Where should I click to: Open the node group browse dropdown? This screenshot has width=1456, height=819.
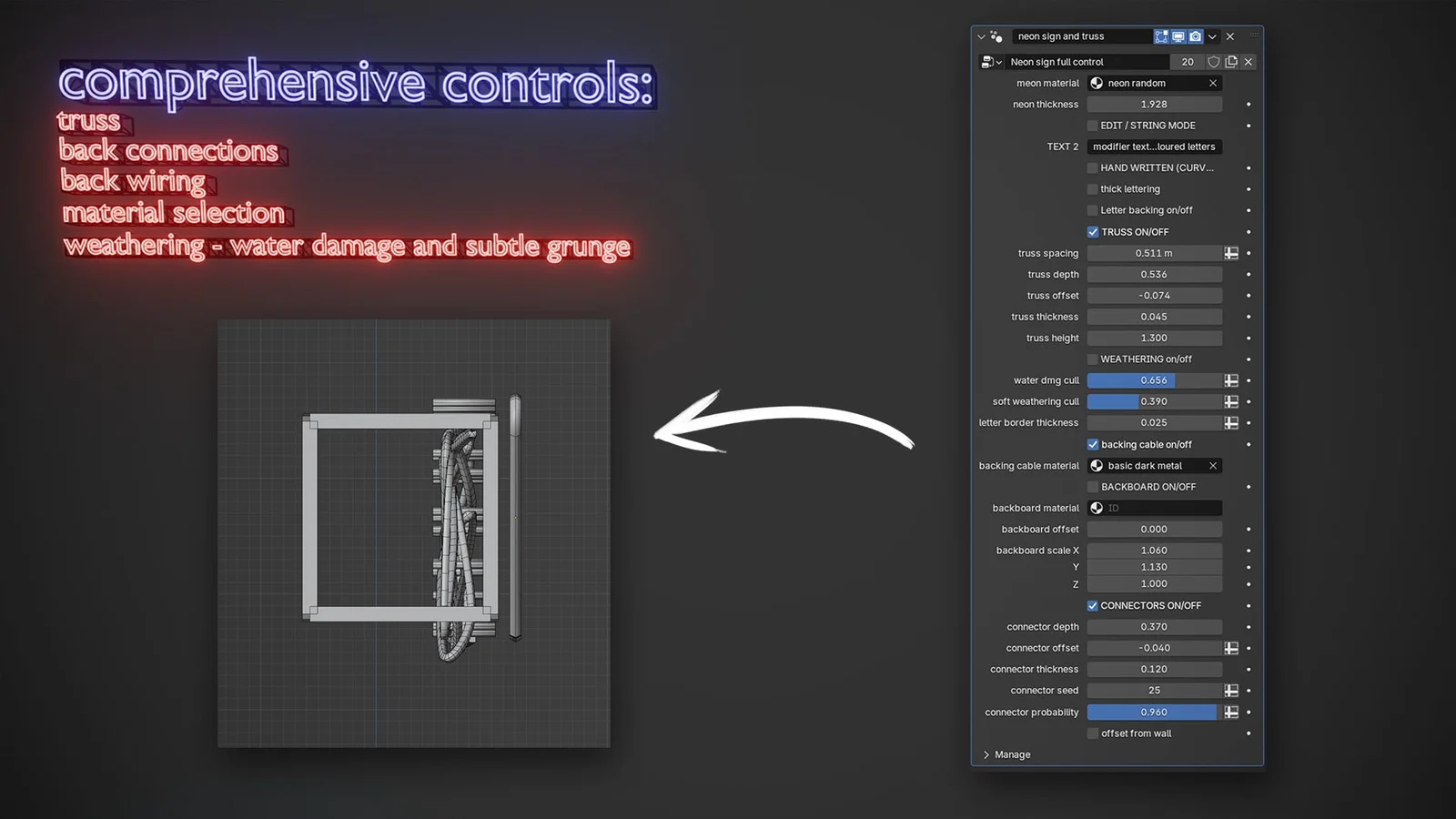coord(990,62)
